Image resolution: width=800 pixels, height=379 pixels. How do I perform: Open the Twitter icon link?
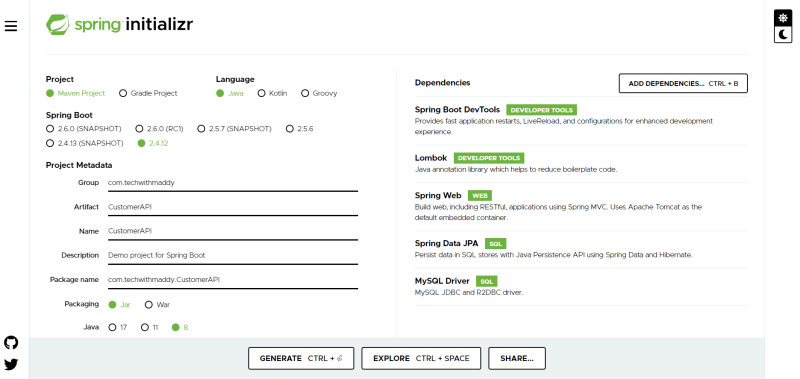pos(11,364)
